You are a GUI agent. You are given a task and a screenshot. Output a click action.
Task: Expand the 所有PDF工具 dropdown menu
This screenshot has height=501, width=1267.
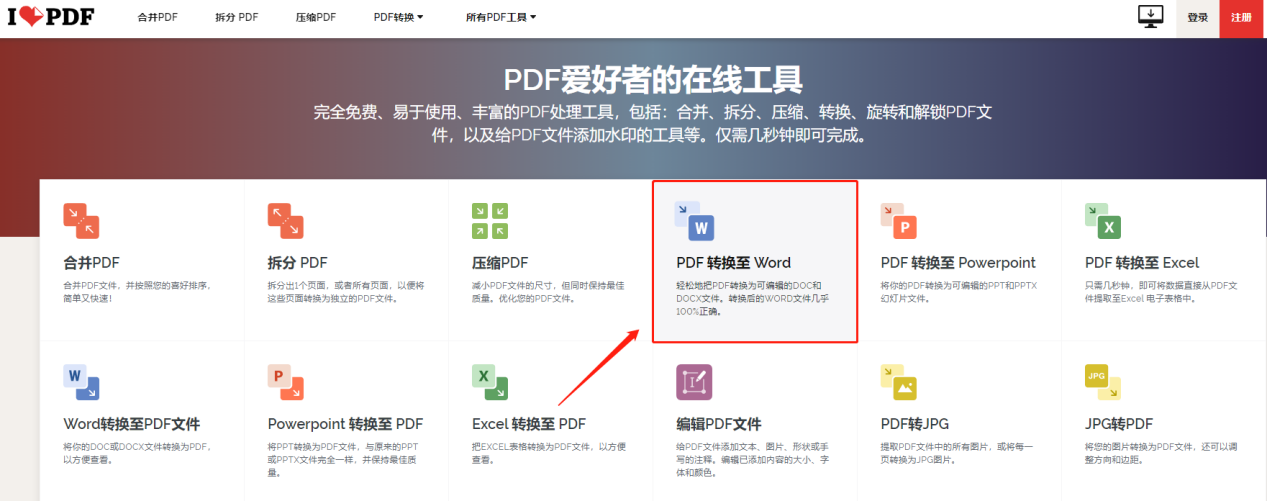coord(501,17)
